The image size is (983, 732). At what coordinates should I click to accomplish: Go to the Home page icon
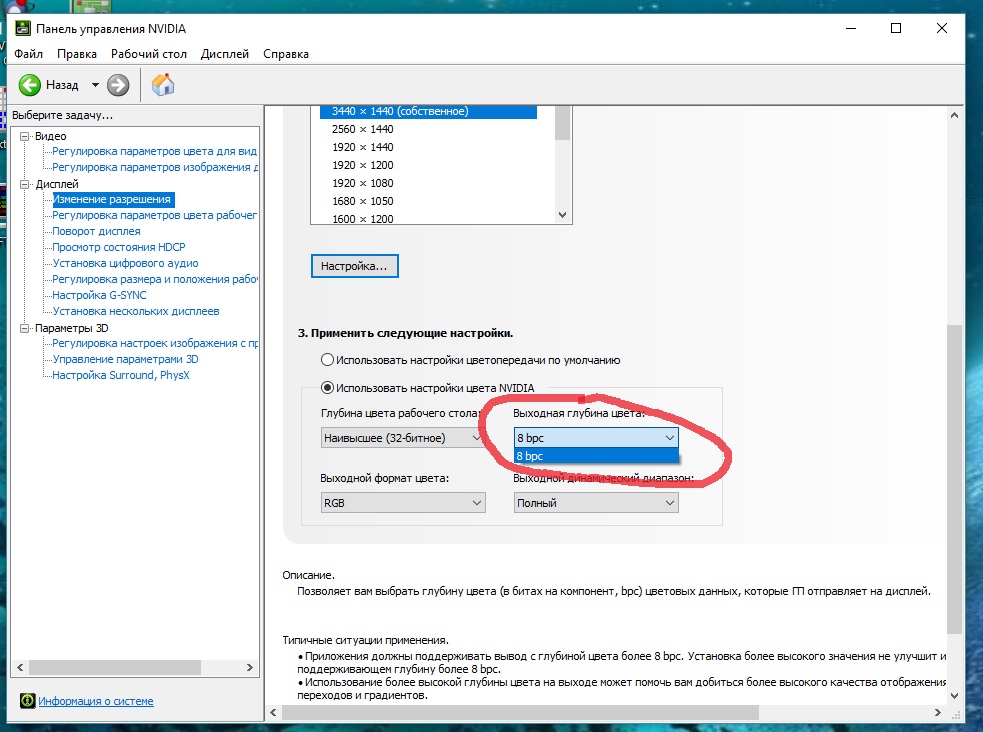pyautogui.click(x=162, y=85)
